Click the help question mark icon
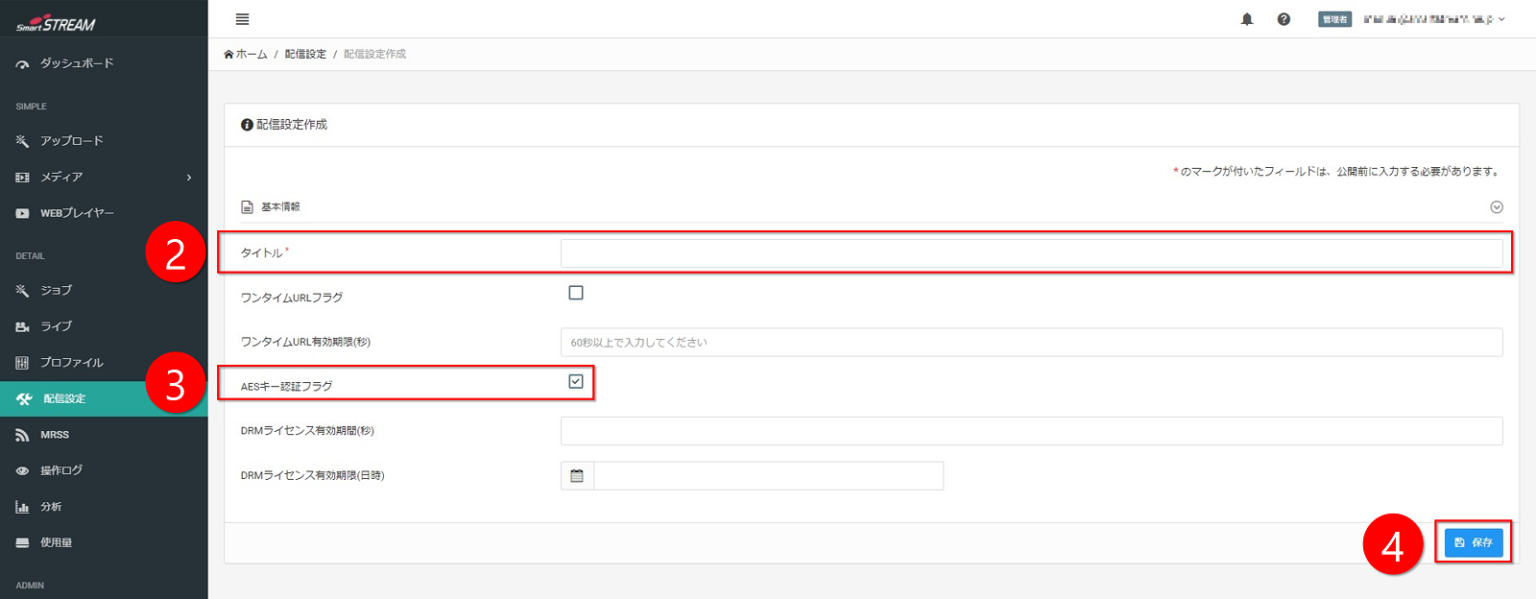1536x599 pixels. (x=1284, y=19)
